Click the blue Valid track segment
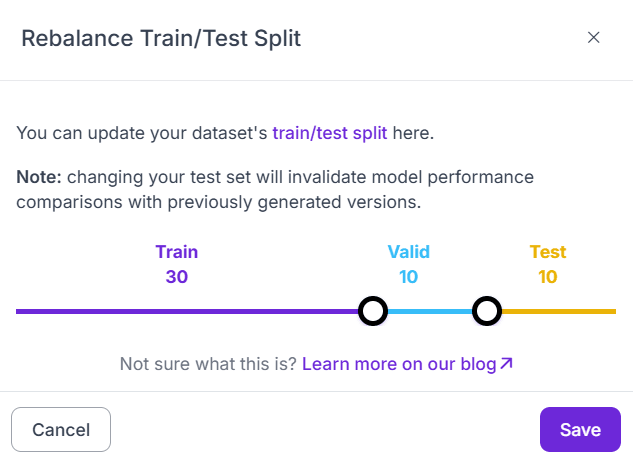Image resolution: width=633 pixels, height=464 pixels. click(x=430, y=311)
